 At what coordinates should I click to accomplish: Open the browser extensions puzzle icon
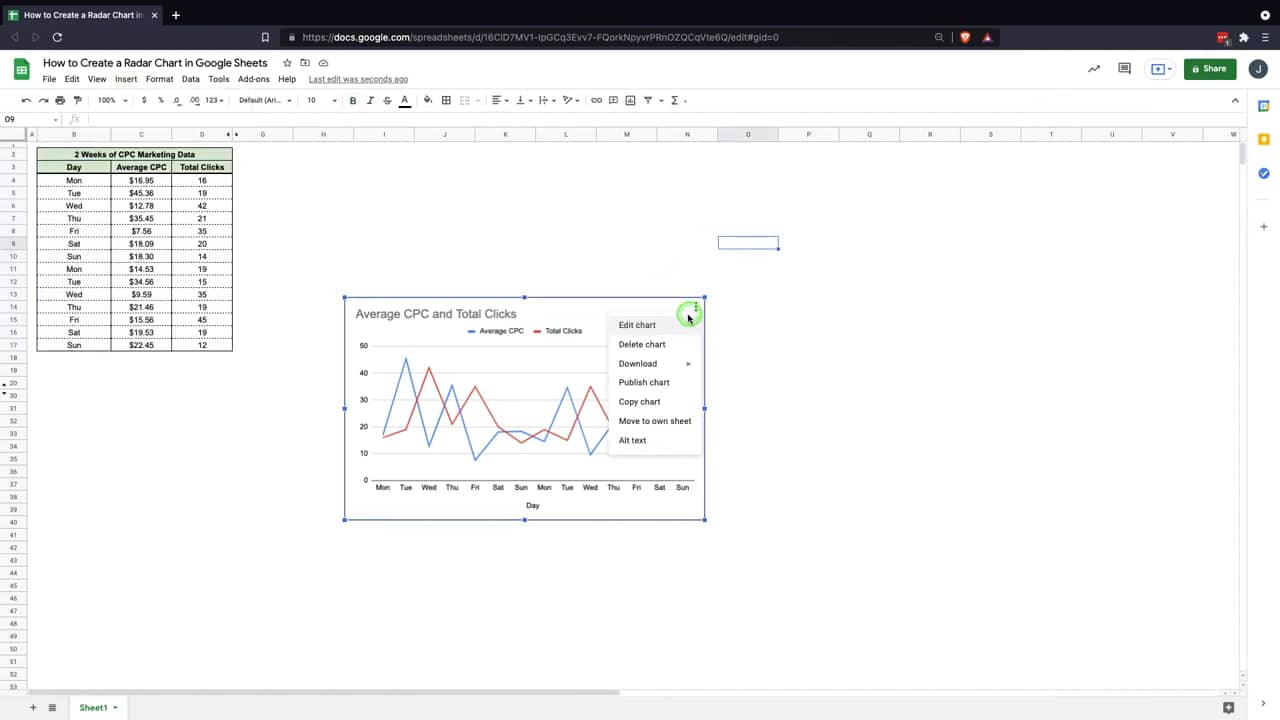pos(1244,37)
